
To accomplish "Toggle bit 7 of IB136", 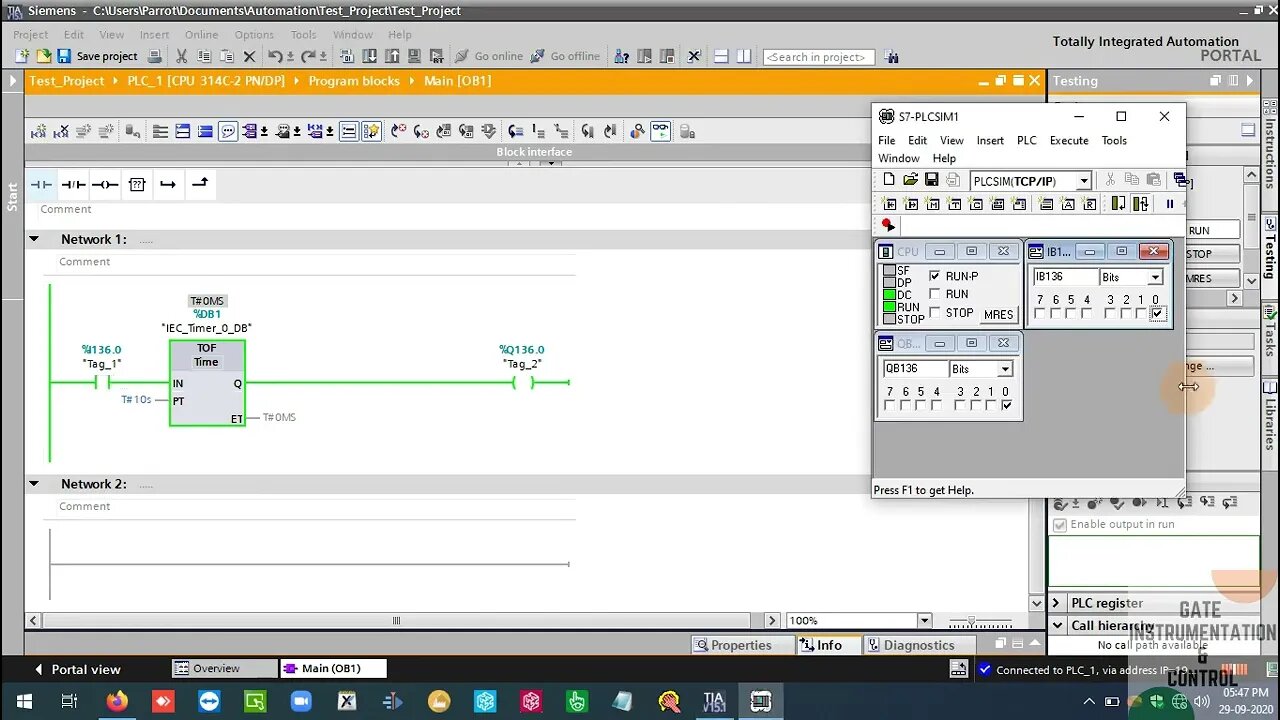I will pos(1039,313).
